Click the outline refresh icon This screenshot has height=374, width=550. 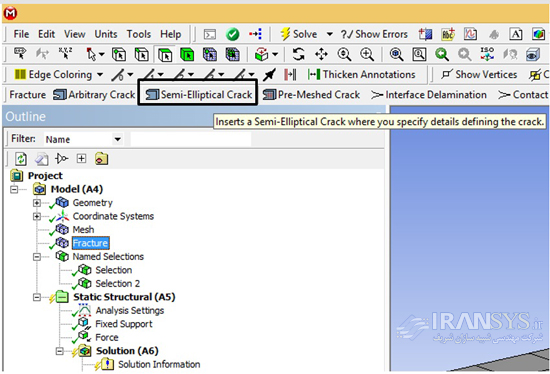(x=21, y=159)
